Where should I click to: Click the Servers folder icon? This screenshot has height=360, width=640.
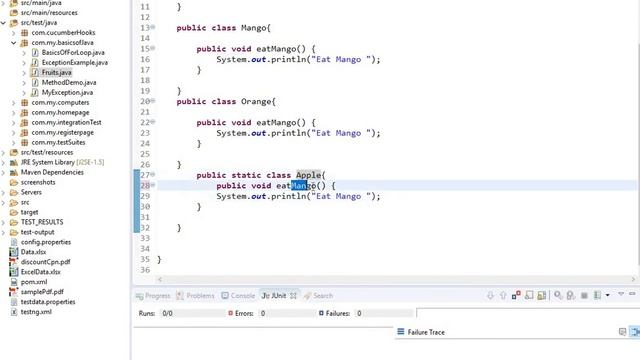[x=14, y=192]
